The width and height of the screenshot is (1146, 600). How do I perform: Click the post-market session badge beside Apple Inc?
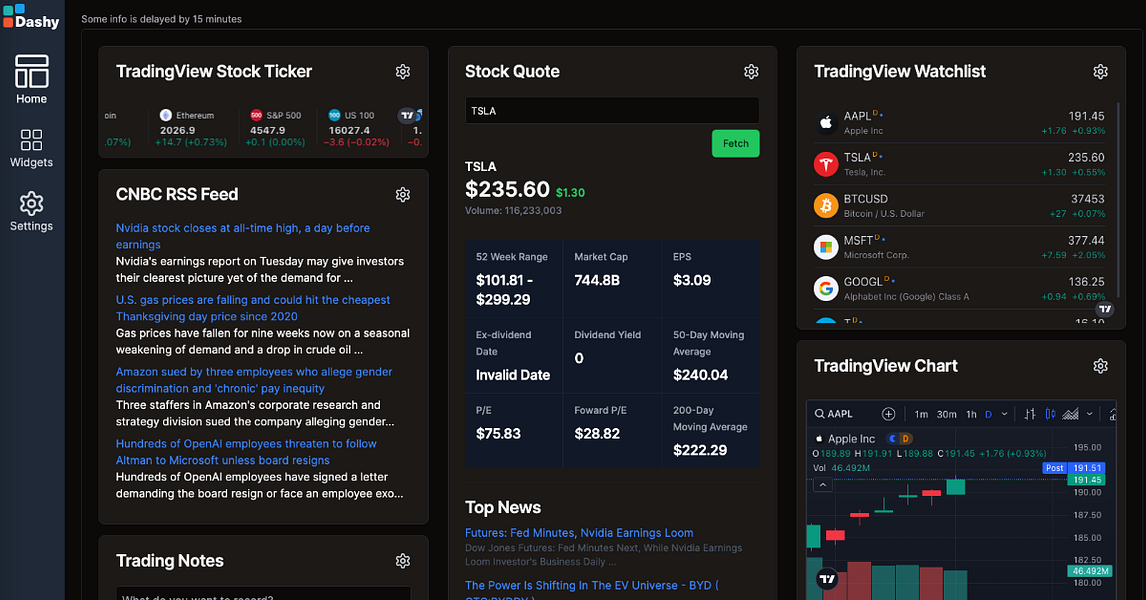click(892, 438)
